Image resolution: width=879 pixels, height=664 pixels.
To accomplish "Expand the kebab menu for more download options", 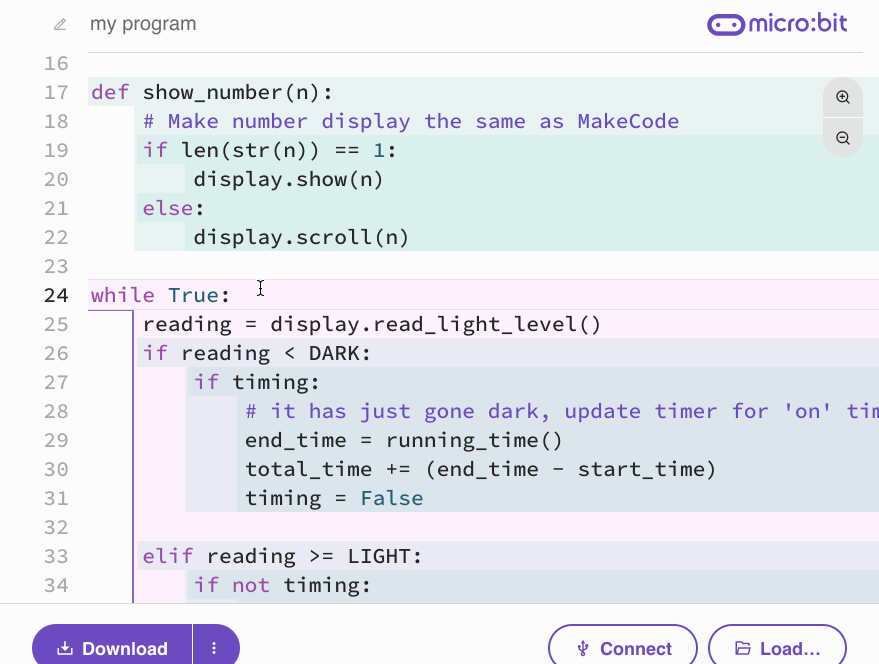I will (215, 648).
